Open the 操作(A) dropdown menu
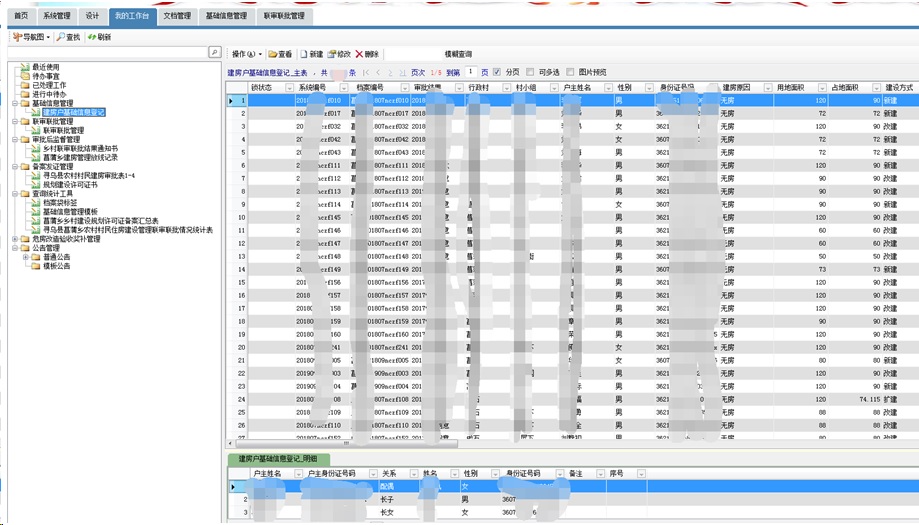919x525 pixels. 246,54
